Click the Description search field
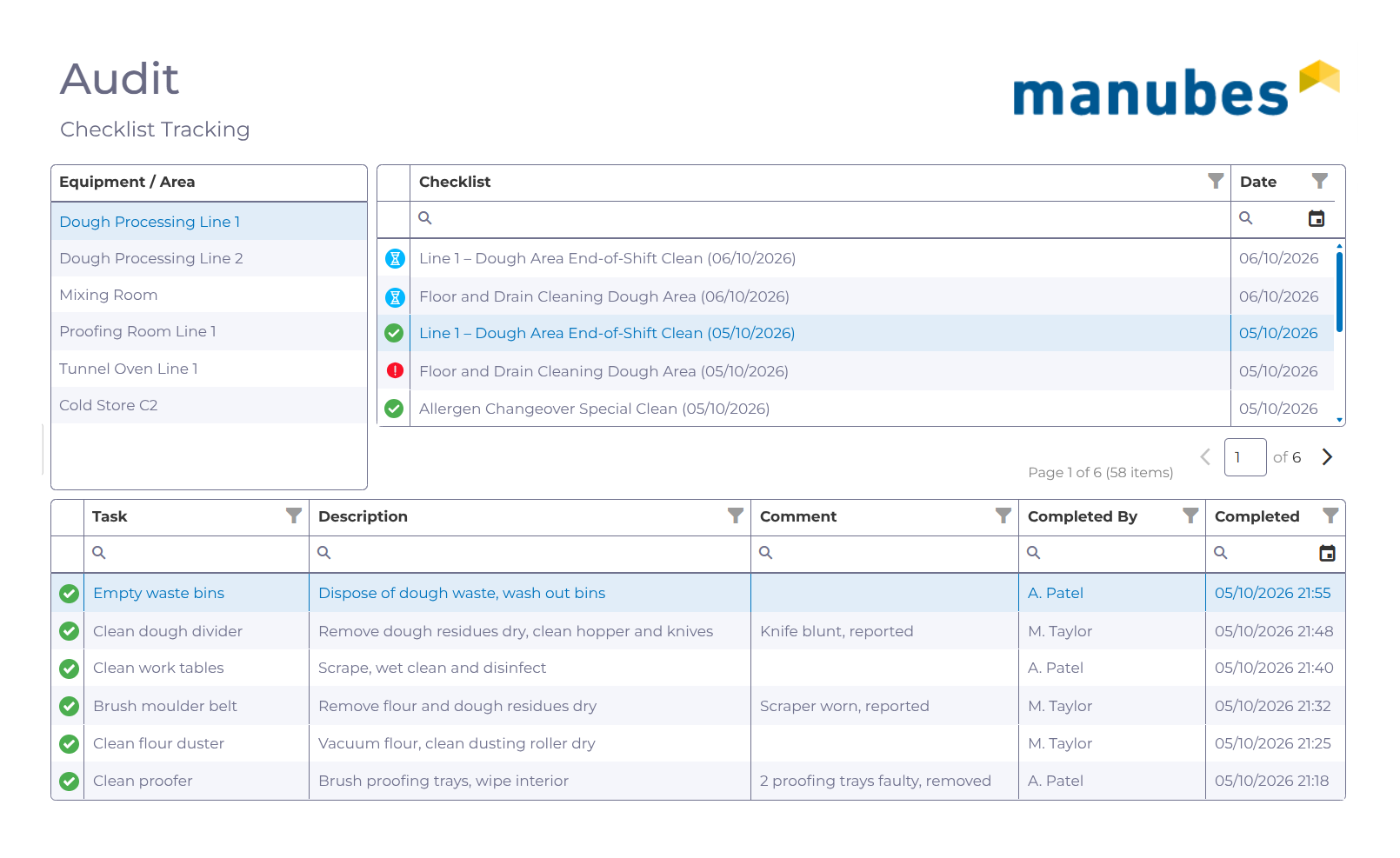The width and height of the screenshot is (1400, 858). point(530,553)
